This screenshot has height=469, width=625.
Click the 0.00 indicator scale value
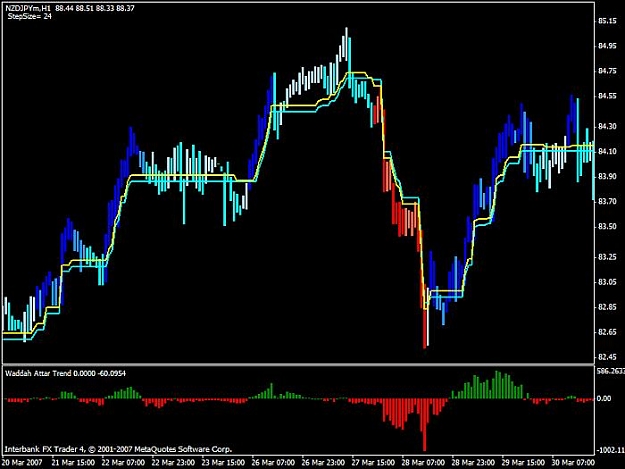(x=604, y=398)
